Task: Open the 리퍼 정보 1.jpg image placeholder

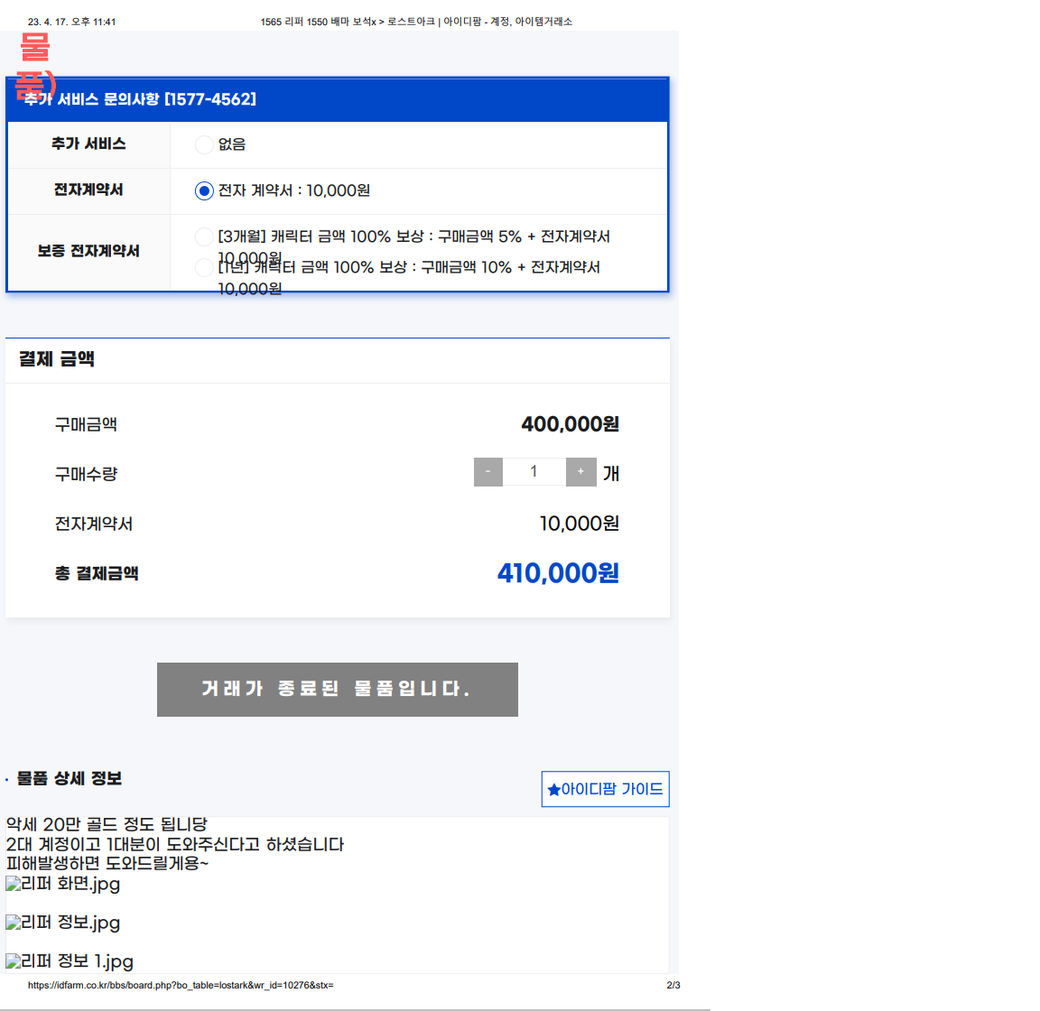Action: 70,962
